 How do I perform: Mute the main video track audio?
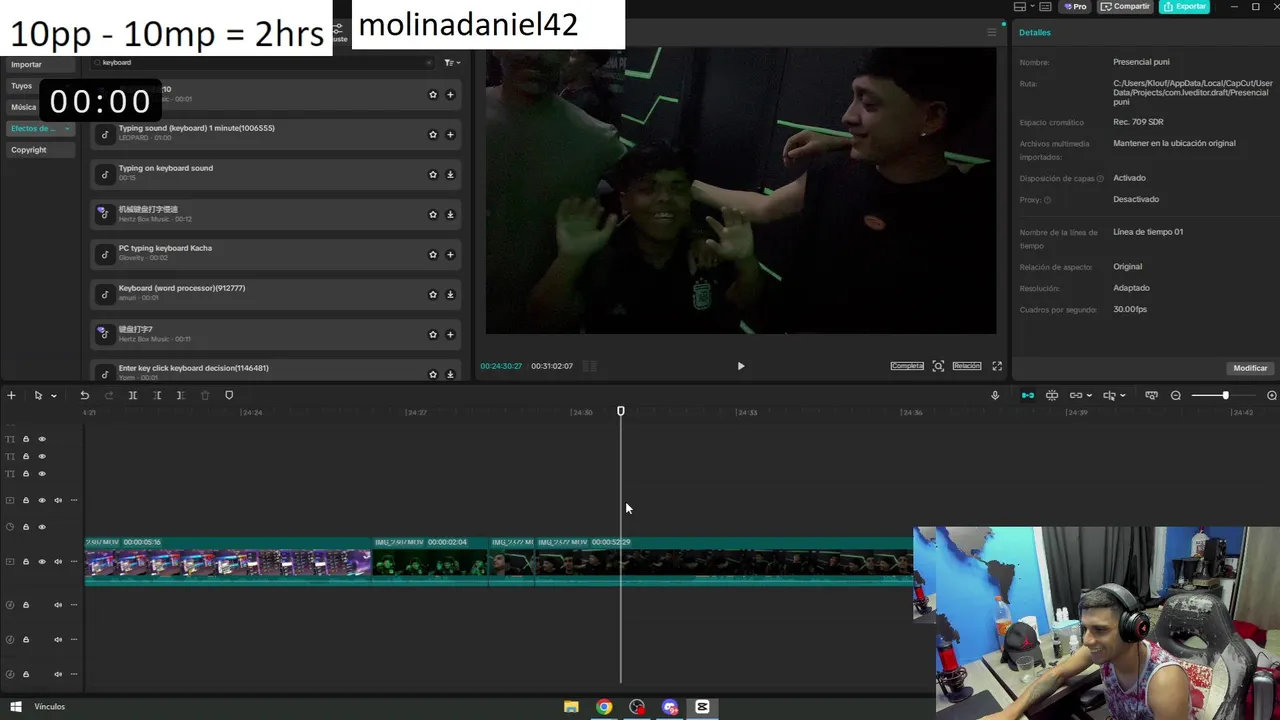(x=58, y=561)
